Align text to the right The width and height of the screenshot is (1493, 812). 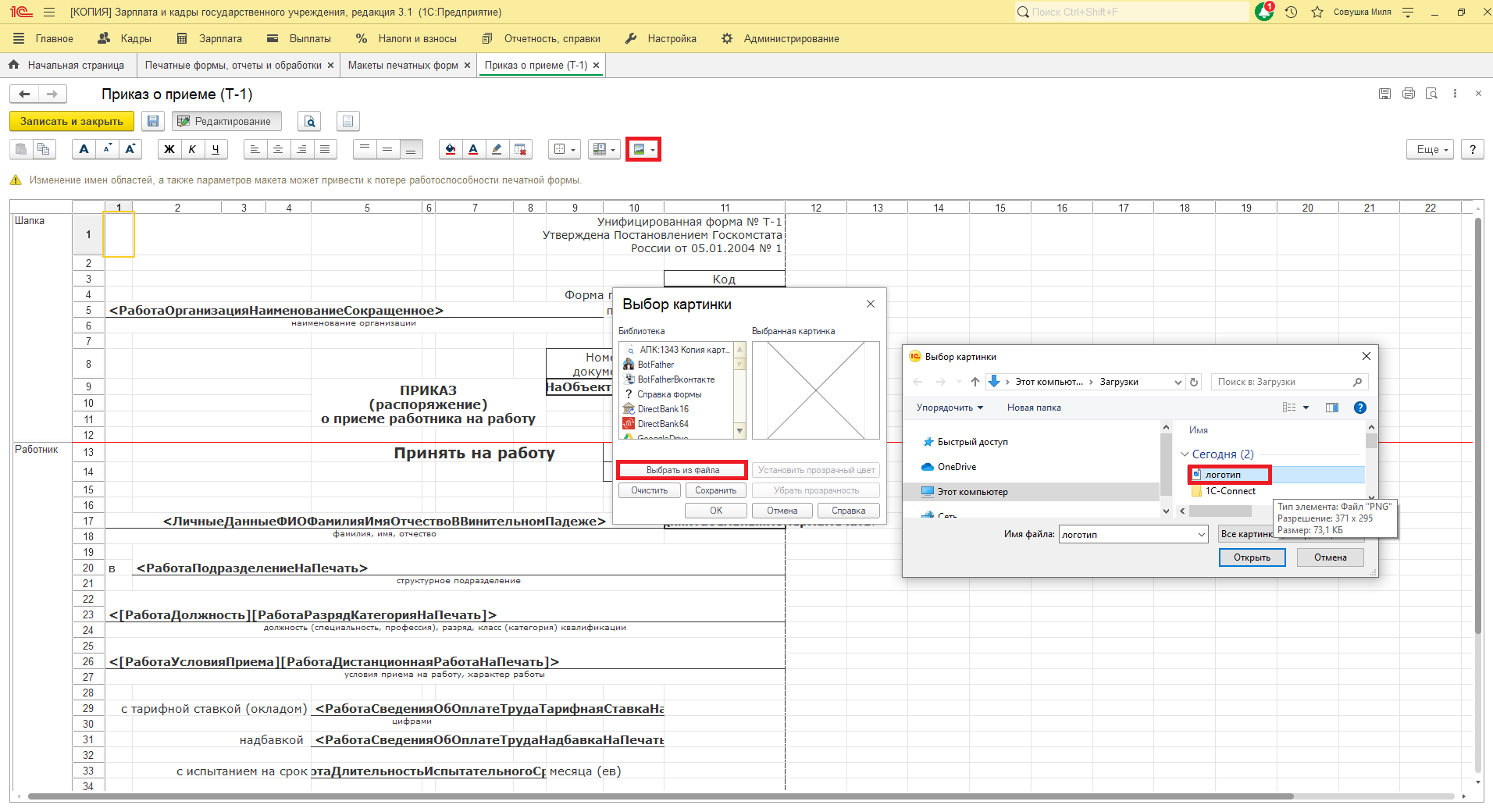coord(301,149)
